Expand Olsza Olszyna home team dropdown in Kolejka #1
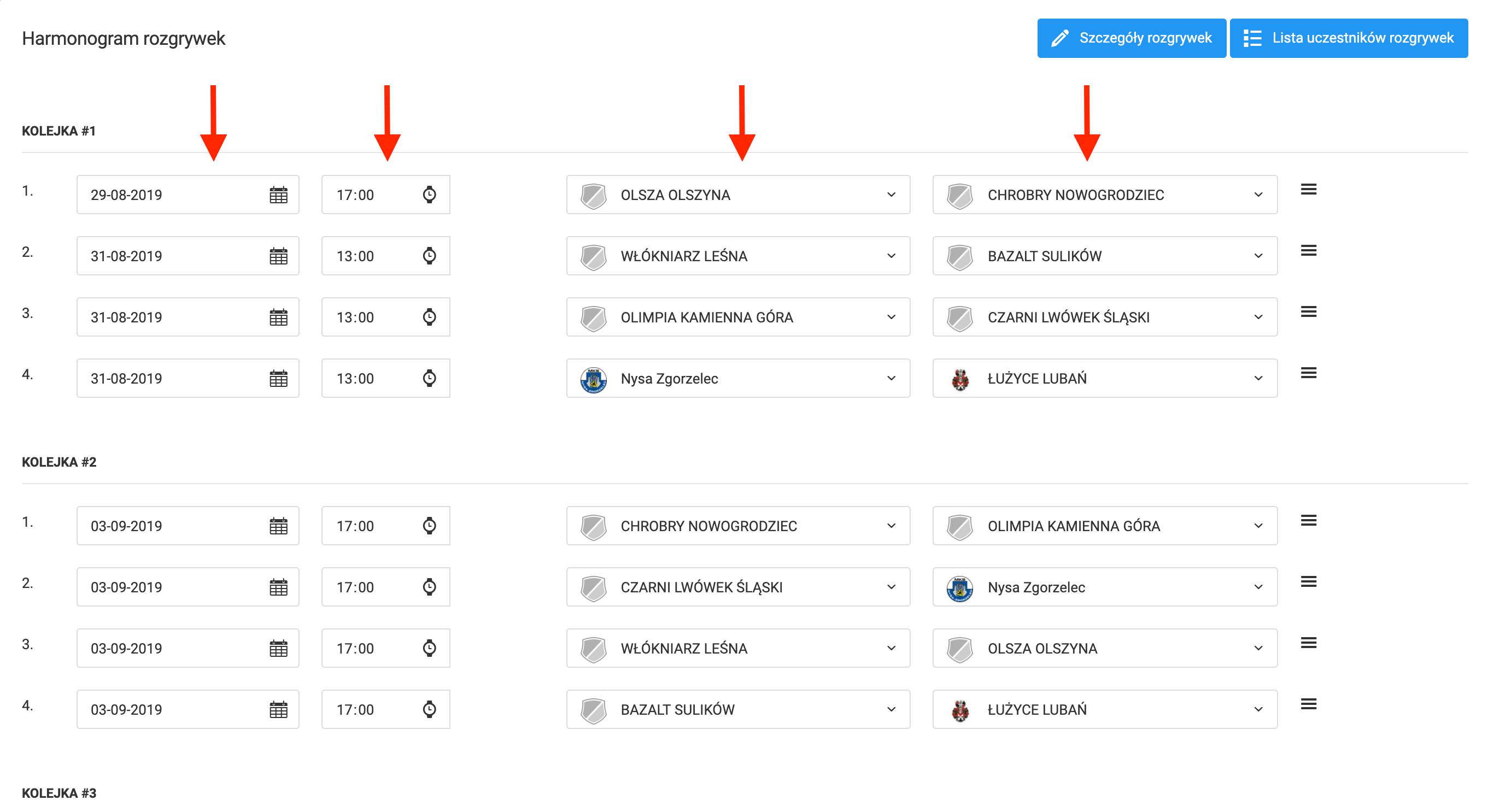 [891, 195]
